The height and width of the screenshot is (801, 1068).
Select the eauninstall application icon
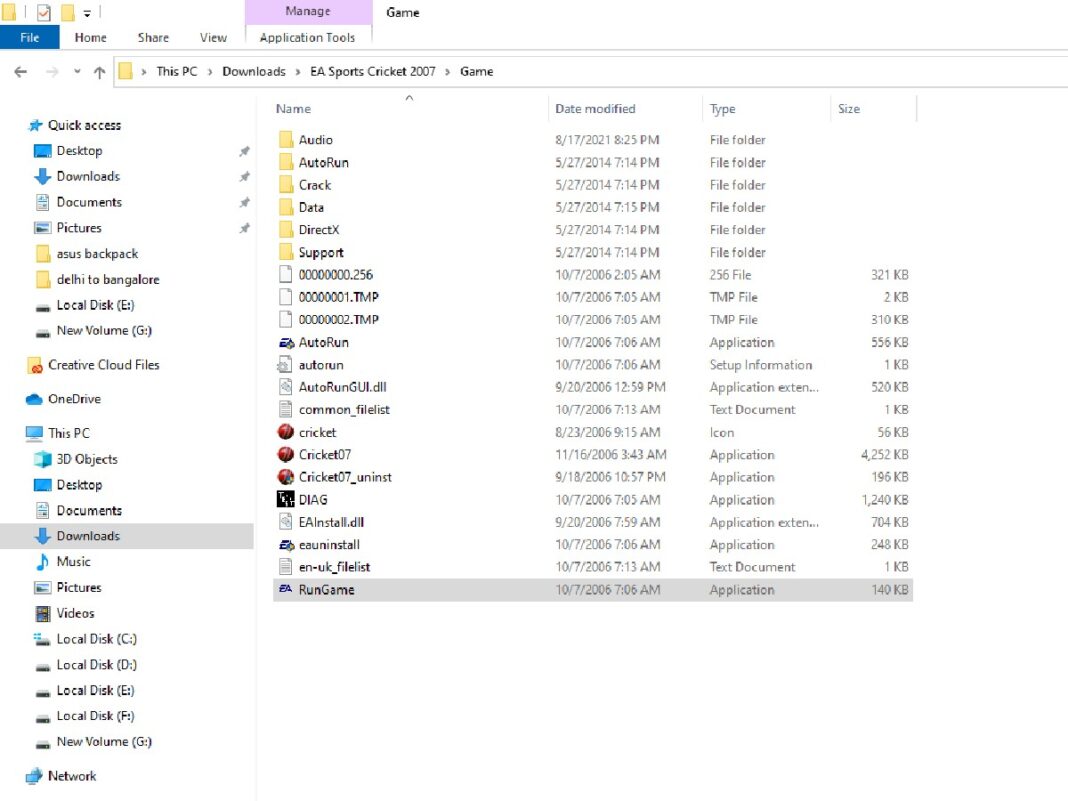coord(285,545)
